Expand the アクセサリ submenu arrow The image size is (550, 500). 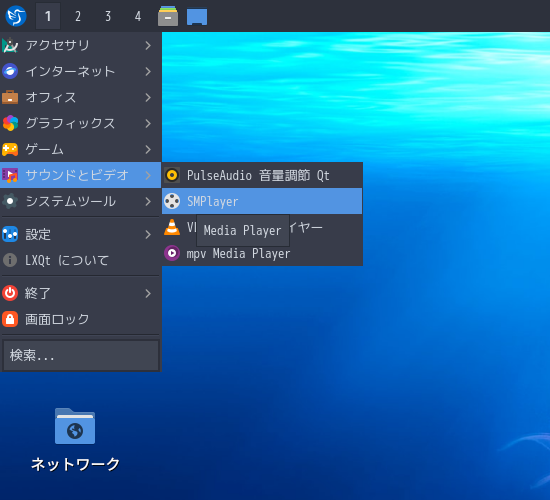(x=148, y=45)
